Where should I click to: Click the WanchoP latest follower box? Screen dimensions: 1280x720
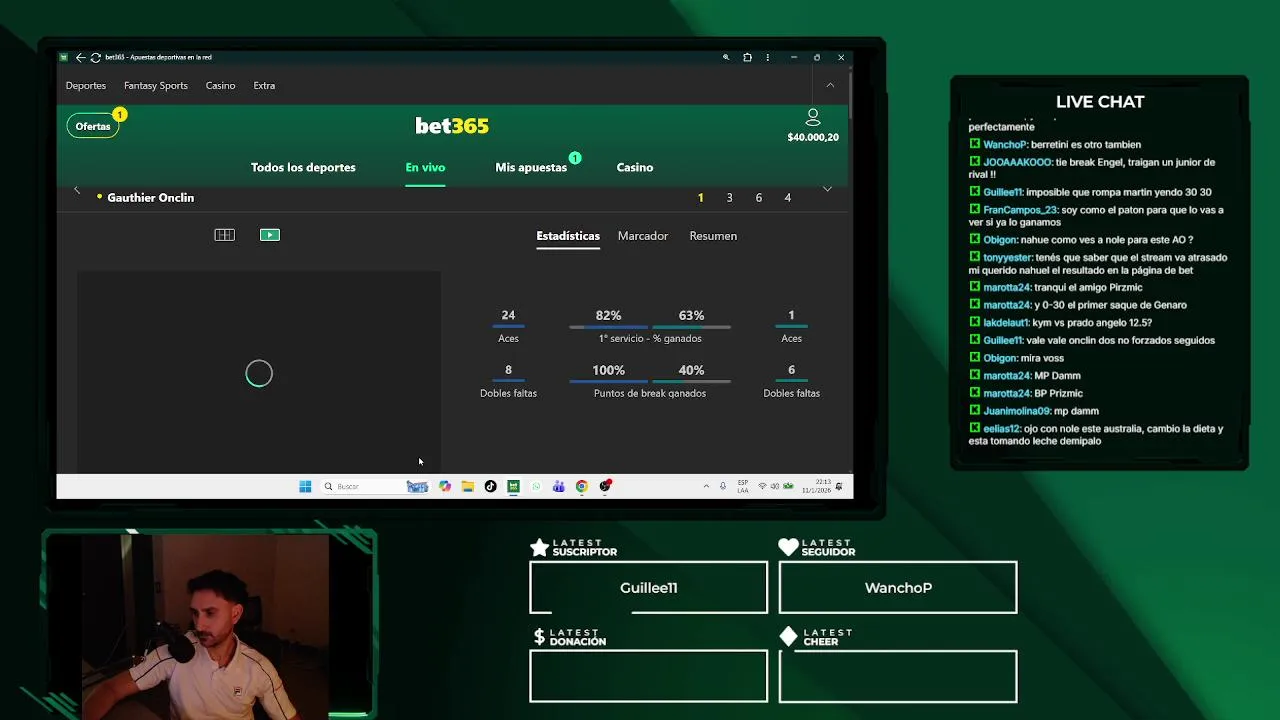click(898, 587)
